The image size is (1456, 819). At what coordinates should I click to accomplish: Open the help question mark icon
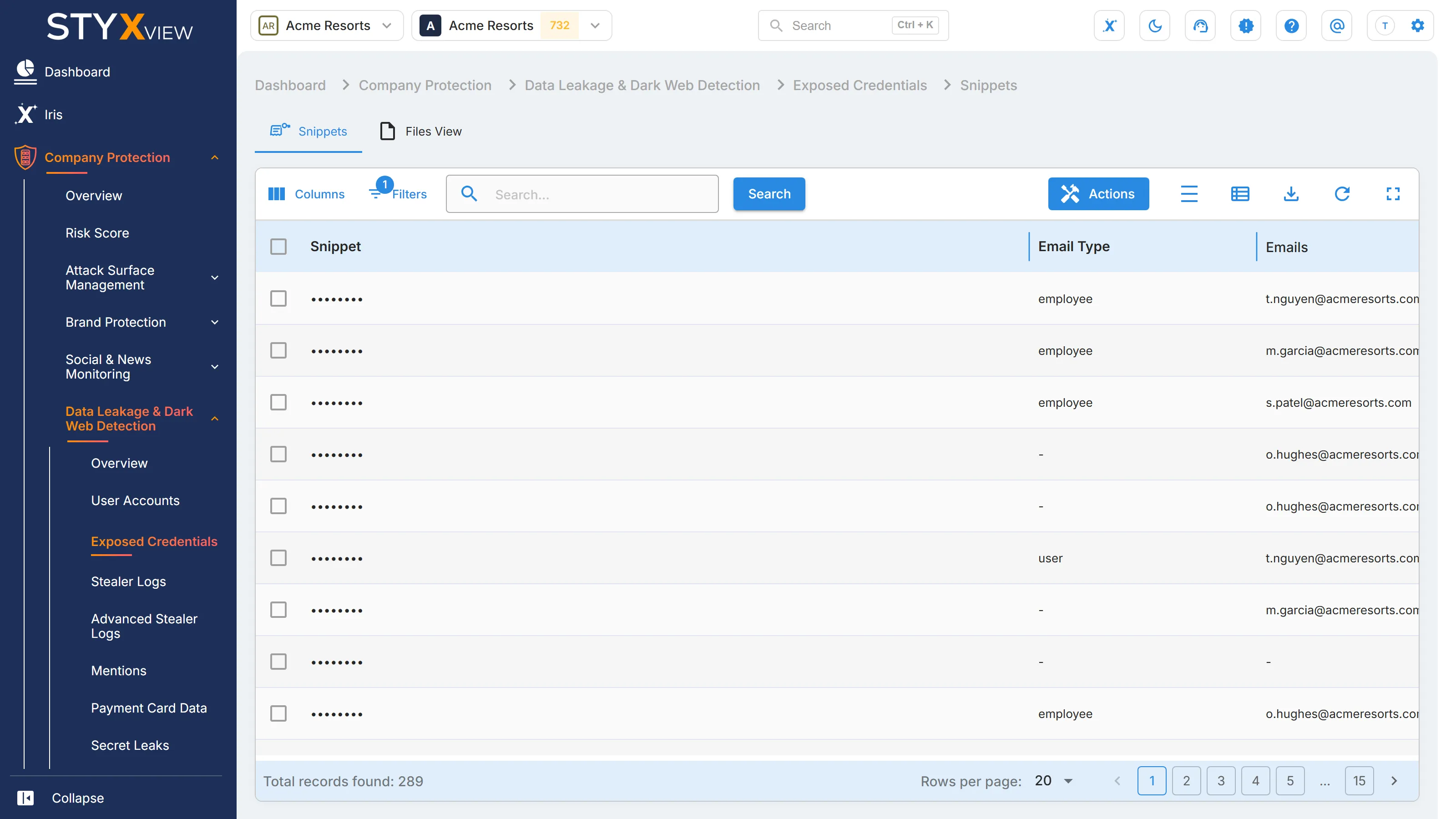[1291, 25]
